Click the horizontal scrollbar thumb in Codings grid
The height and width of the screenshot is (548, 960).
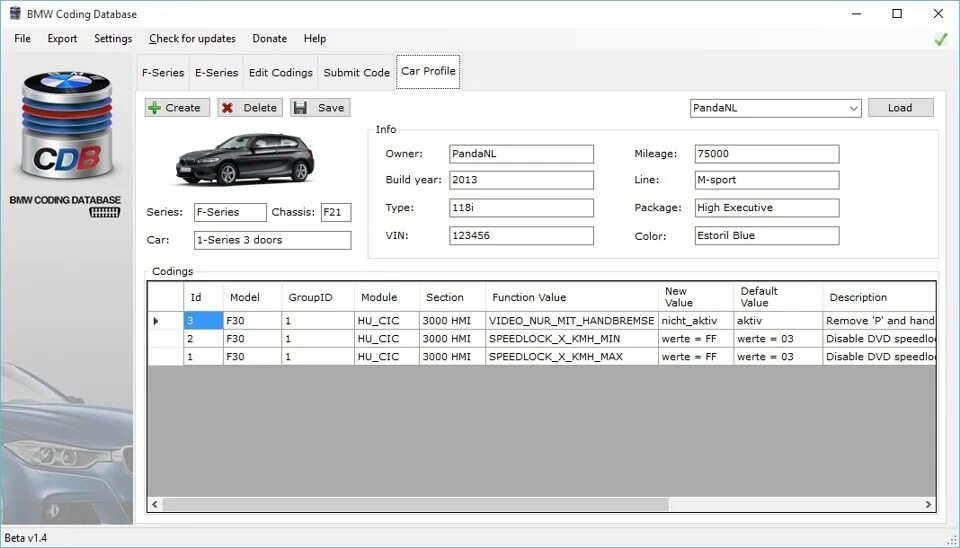coord(416,505)
